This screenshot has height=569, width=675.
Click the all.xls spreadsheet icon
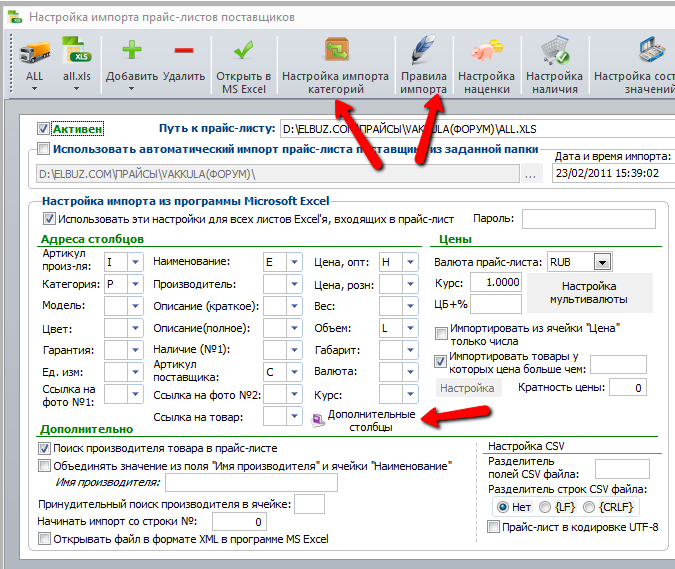pos(77,51)
